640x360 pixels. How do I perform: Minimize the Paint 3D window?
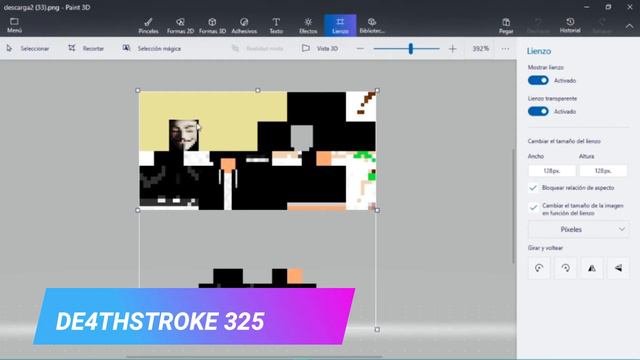[x=587, y=7]
